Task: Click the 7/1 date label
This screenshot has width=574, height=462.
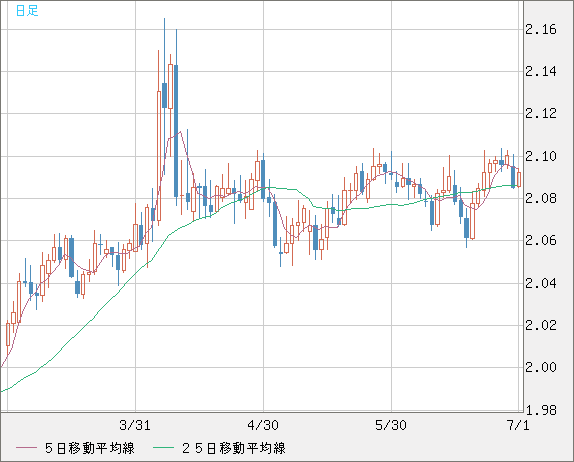Action: click(x=518, y=425)
